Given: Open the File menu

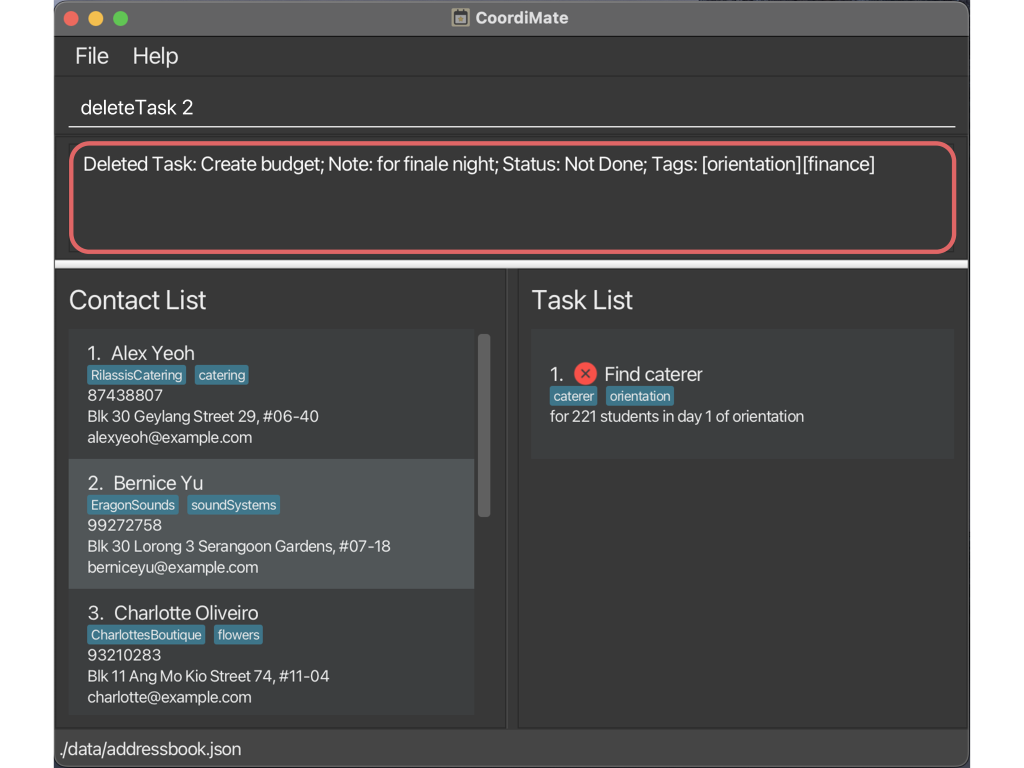Looking at the screenshot, I should (92, 56).
